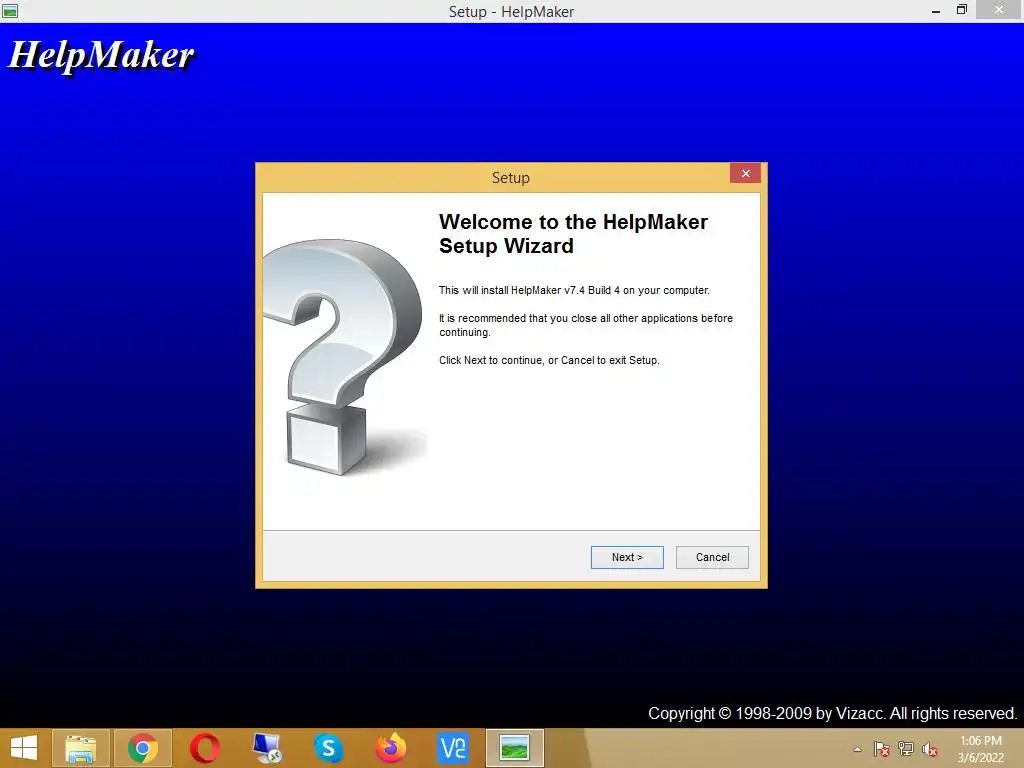Open Action Center flag icon in tray
The height and width of the screenshot is (768, 1024).
pos(882,749)
